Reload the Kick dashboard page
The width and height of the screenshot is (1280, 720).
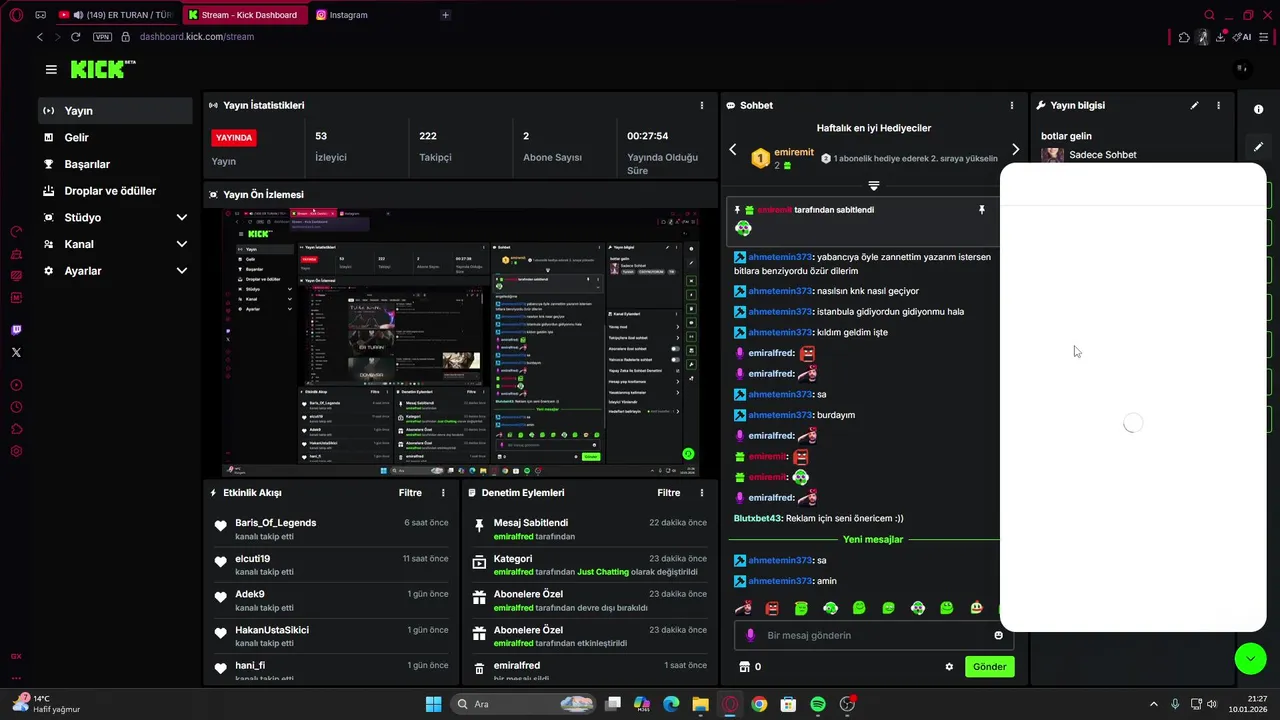click(75, 37)
